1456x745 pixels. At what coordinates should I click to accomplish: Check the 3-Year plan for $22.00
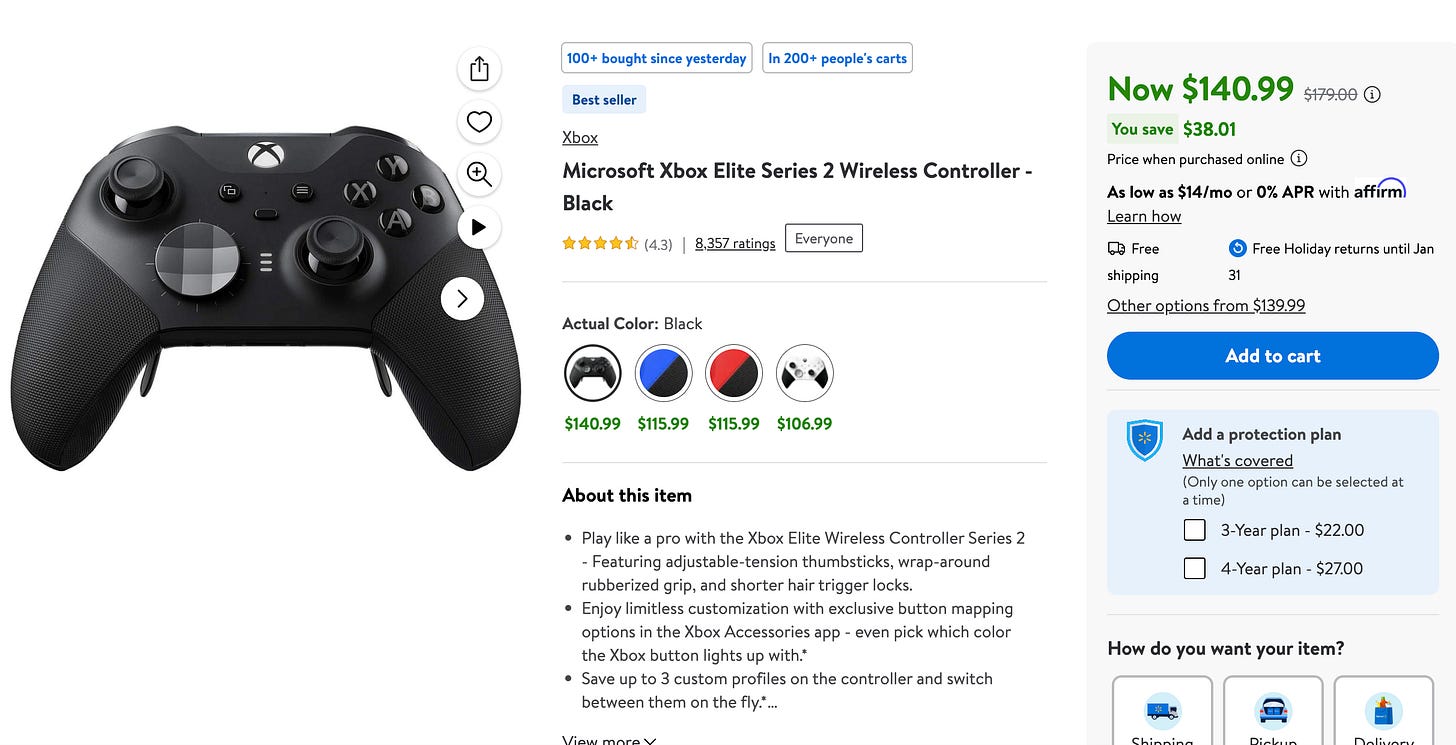(x=1194, y=530)
